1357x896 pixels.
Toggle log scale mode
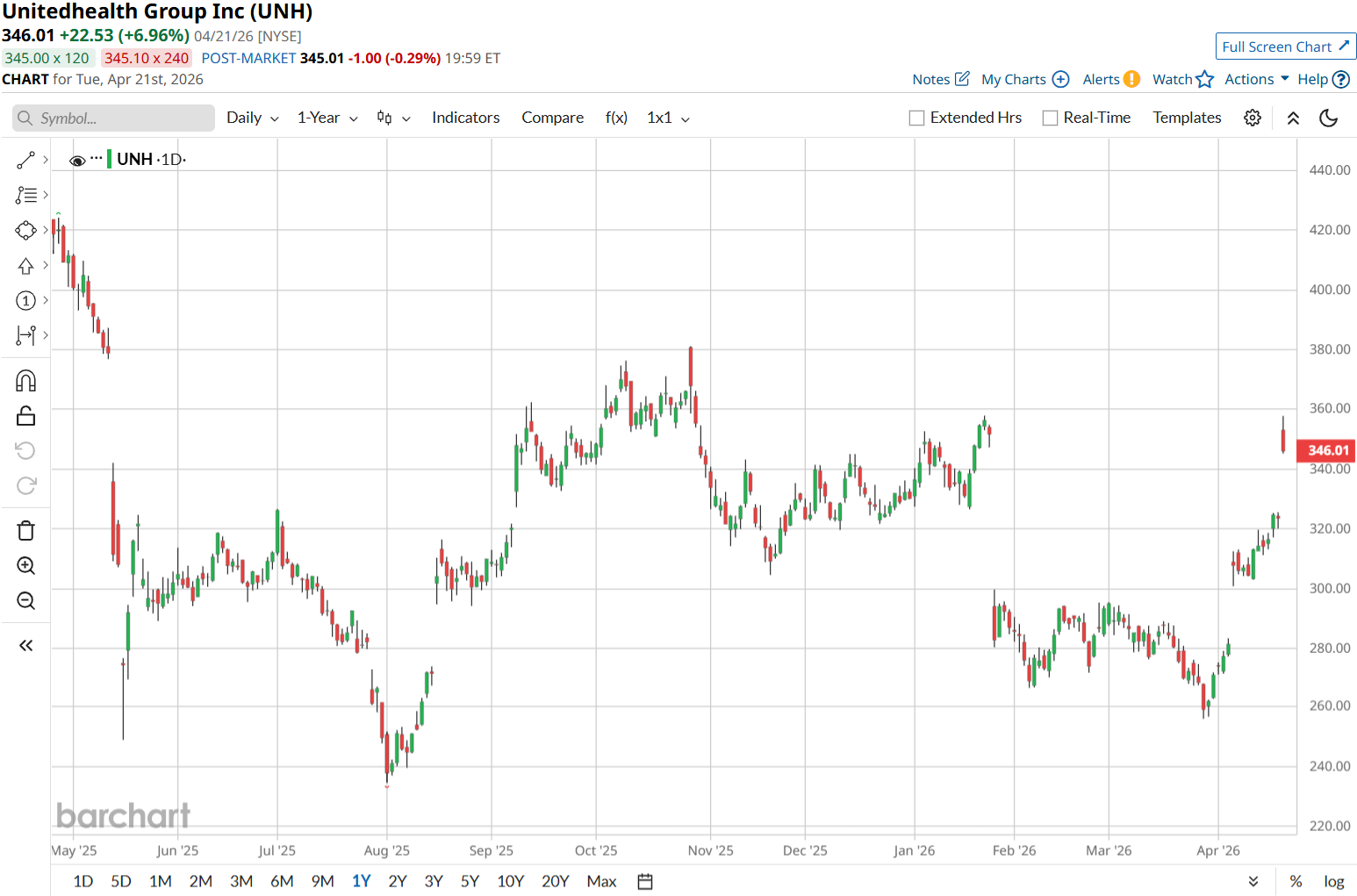[1334, 881]
